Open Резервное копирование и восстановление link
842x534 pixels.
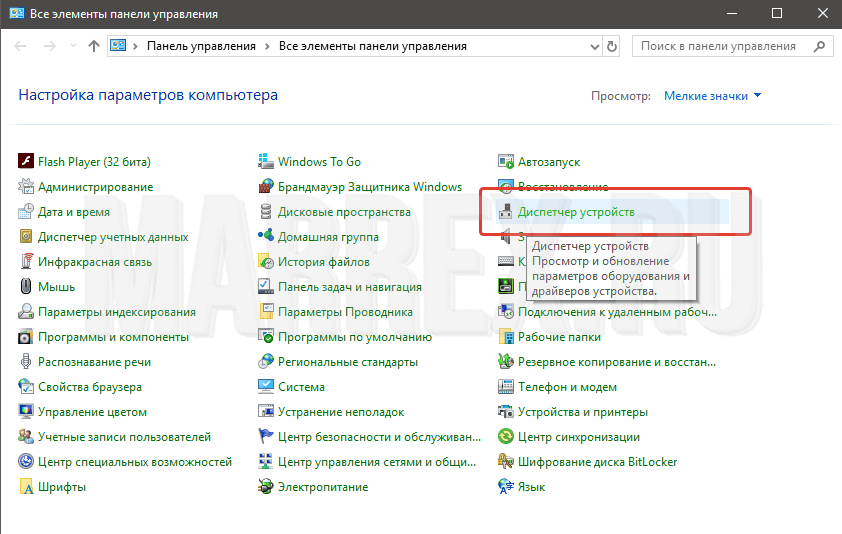point(616,362)
